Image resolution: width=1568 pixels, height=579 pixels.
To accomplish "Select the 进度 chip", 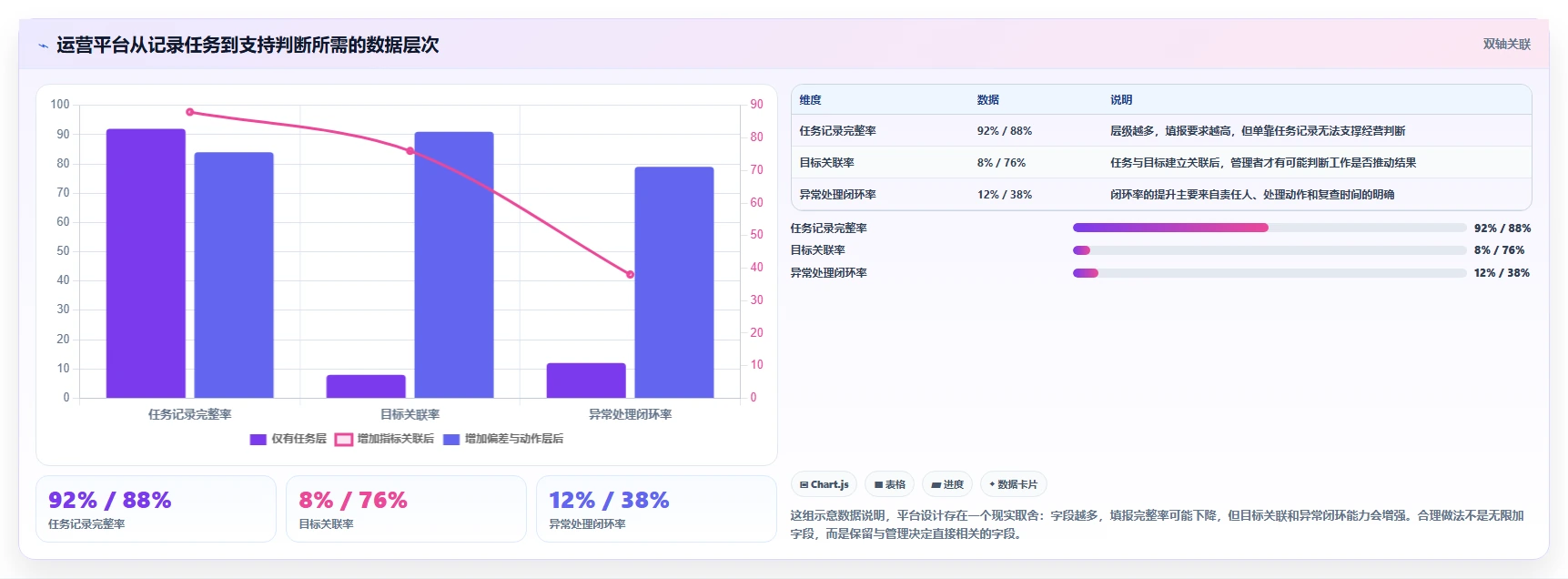I will (x=947, y=484).
